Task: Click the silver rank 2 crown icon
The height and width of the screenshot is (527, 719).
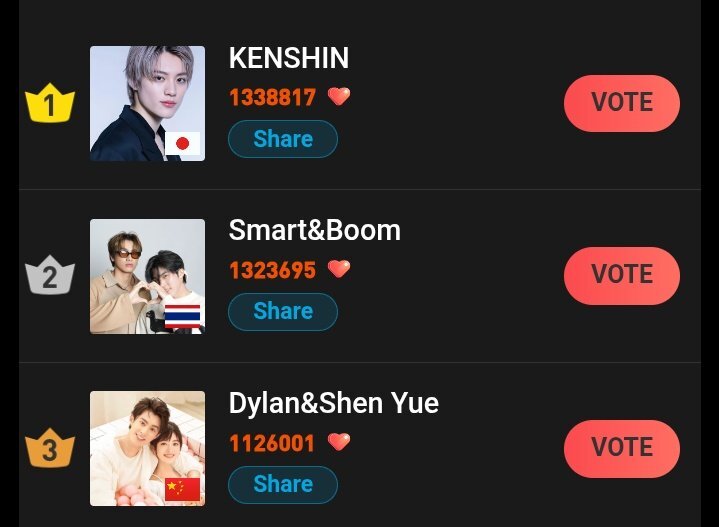Action: [50, 275]
